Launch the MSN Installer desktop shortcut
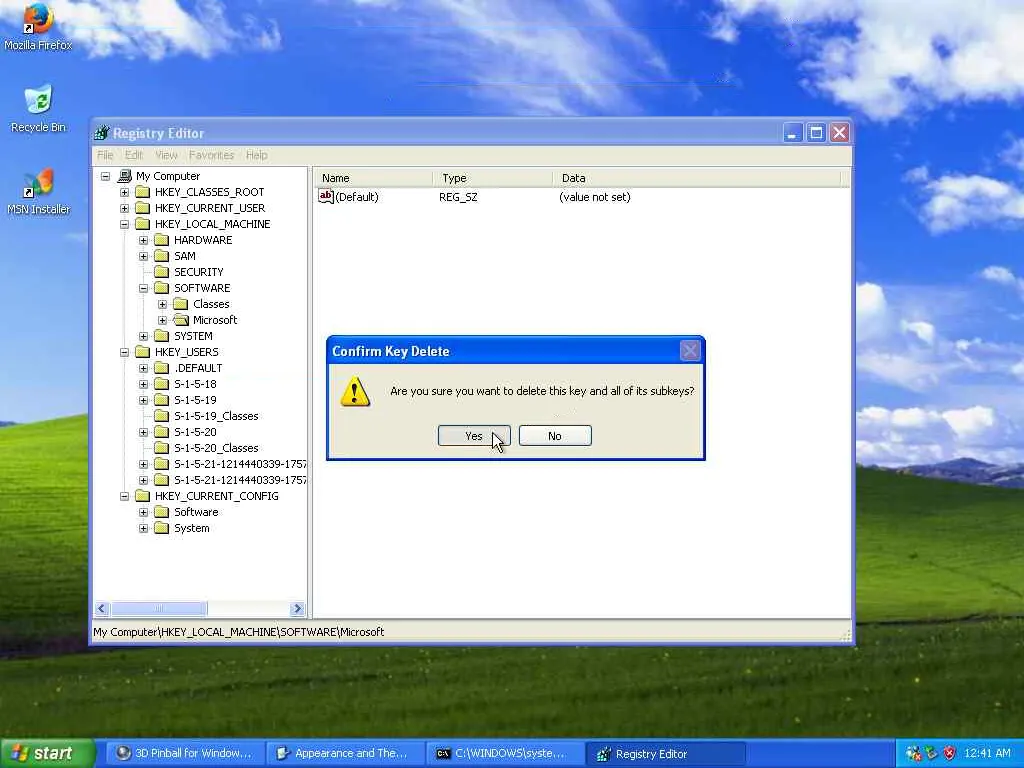 click(38, 191)
